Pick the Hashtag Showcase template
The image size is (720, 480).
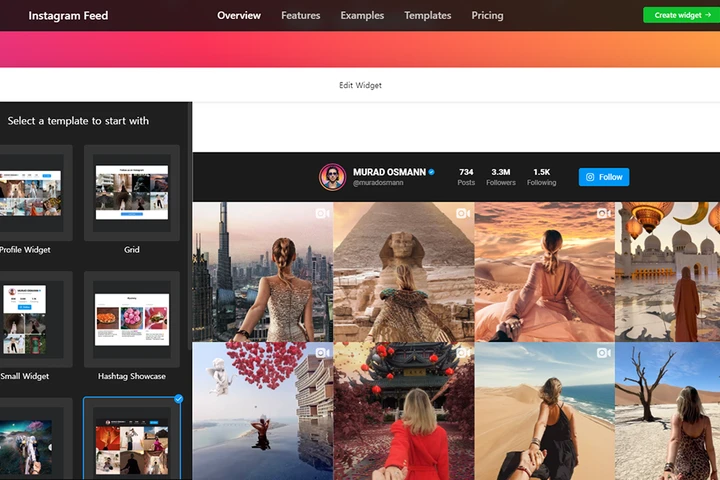click(x=132, y=319)
